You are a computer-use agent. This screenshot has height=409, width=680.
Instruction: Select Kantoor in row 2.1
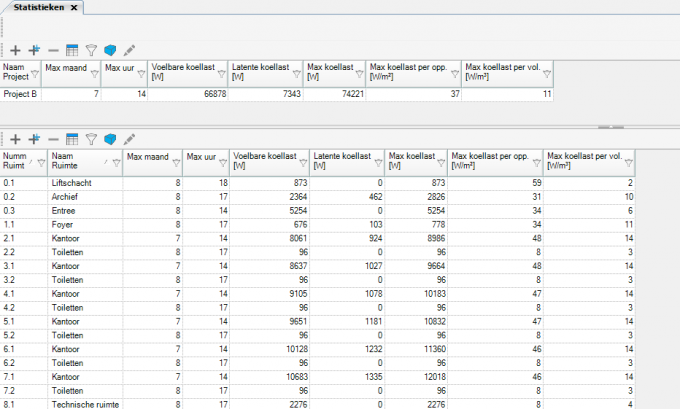(x=65, y=239)
